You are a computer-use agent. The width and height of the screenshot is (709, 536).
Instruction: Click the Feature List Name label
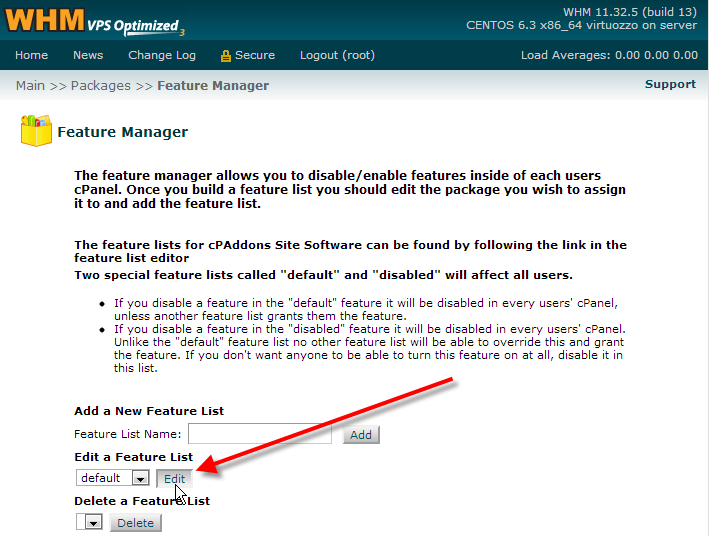click(x=128, y=434)
